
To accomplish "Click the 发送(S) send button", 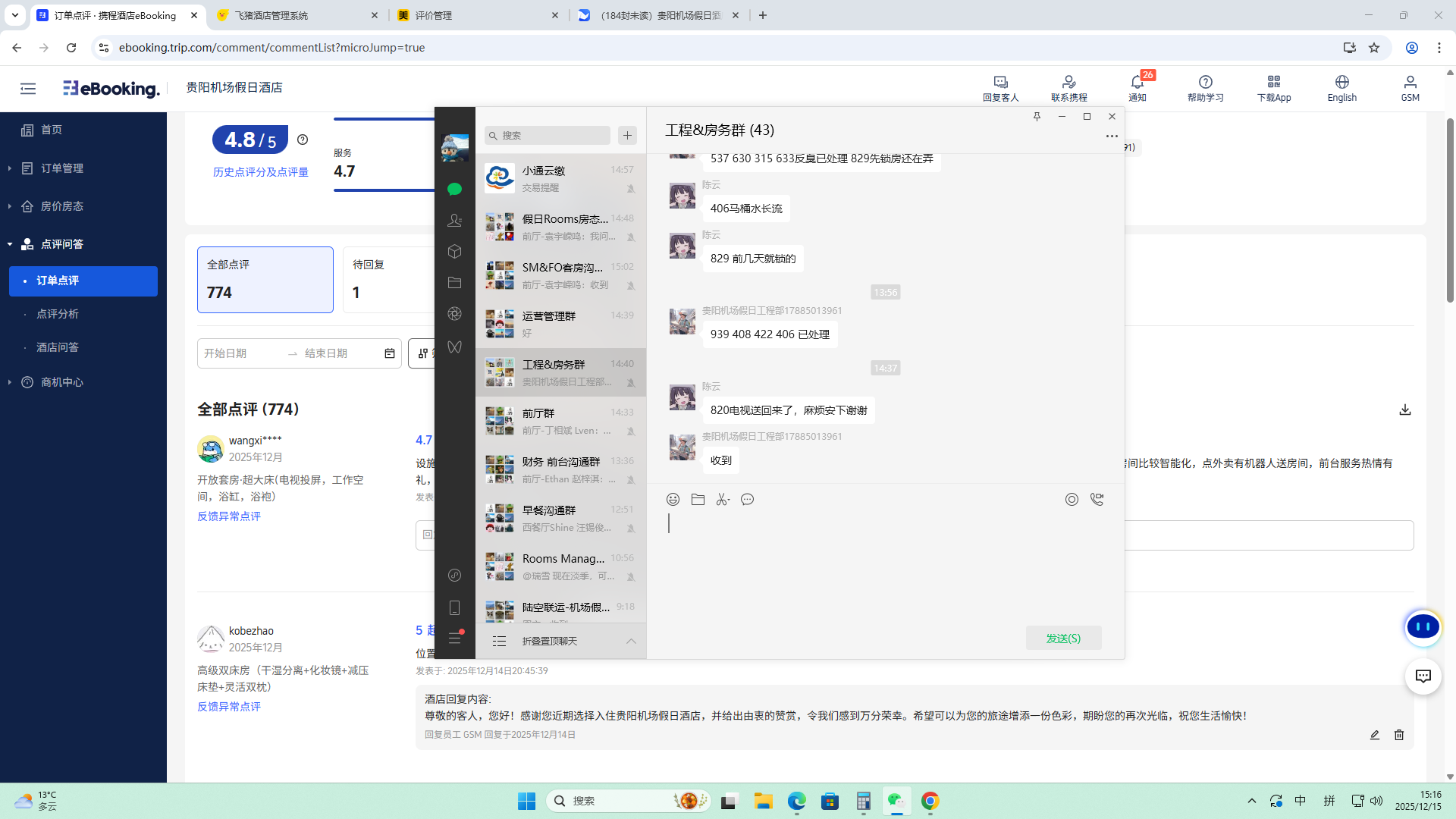I will (1063, 638).
